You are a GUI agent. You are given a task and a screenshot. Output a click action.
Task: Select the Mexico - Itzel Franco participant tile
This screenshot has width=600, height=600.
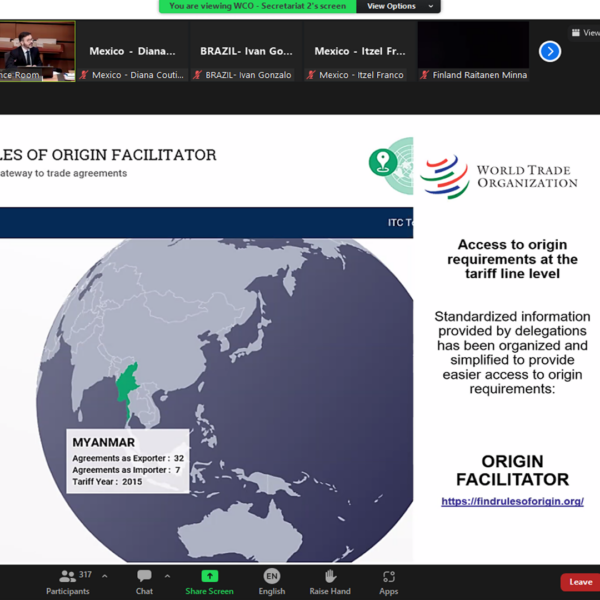pos(360,51)
